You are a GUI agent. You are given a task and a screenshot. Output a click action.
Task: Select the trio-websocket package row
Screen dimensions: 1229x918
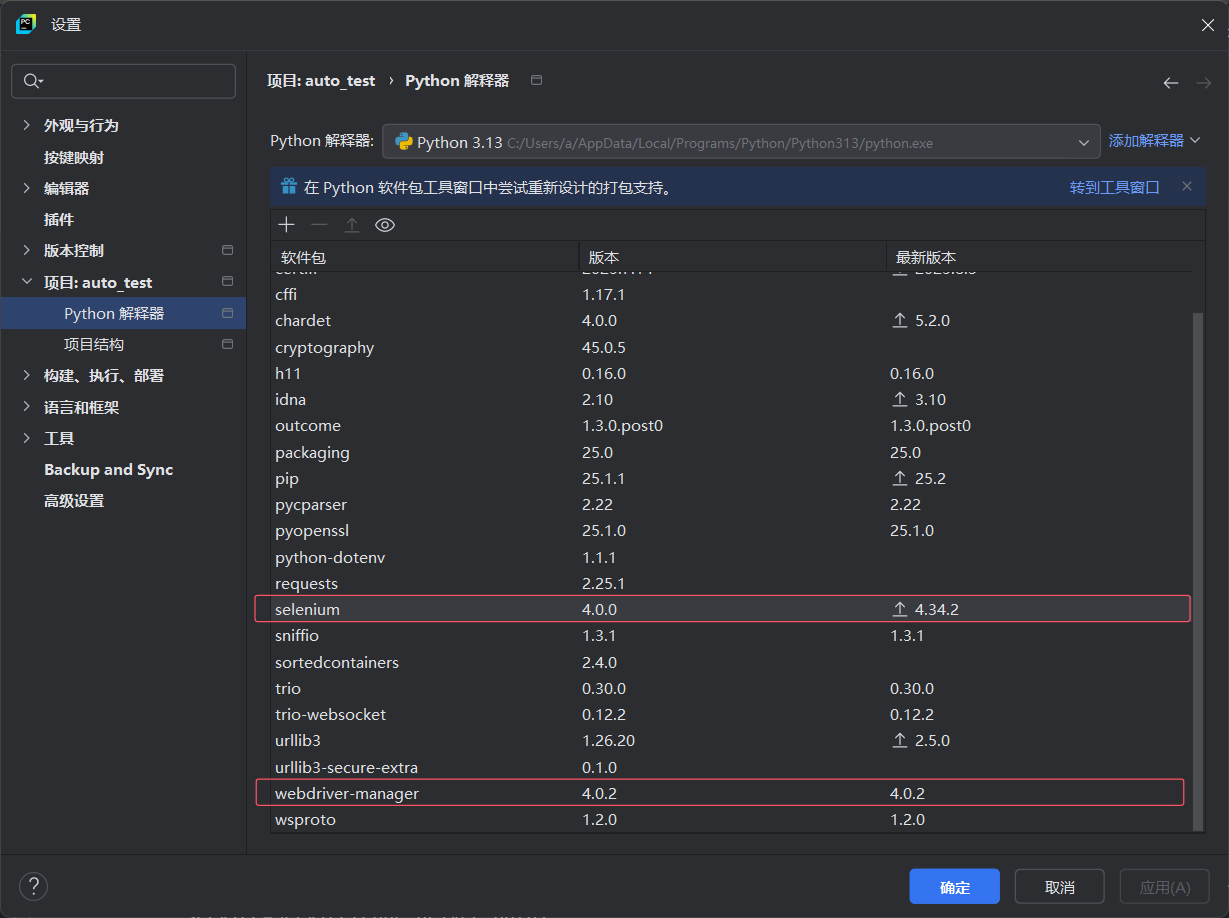[731, 715]
